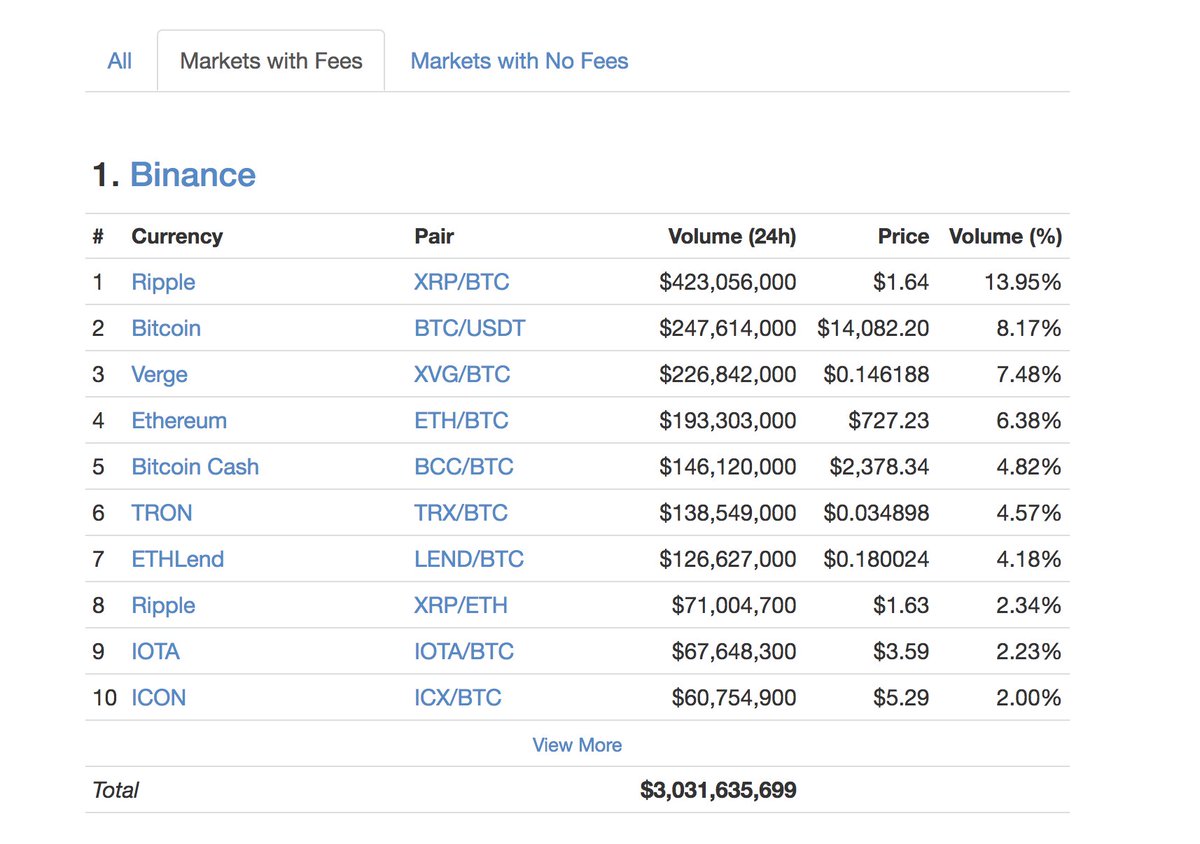
Task: Select the $0.146188 Verge price
Action: click(x=876, y=375)
